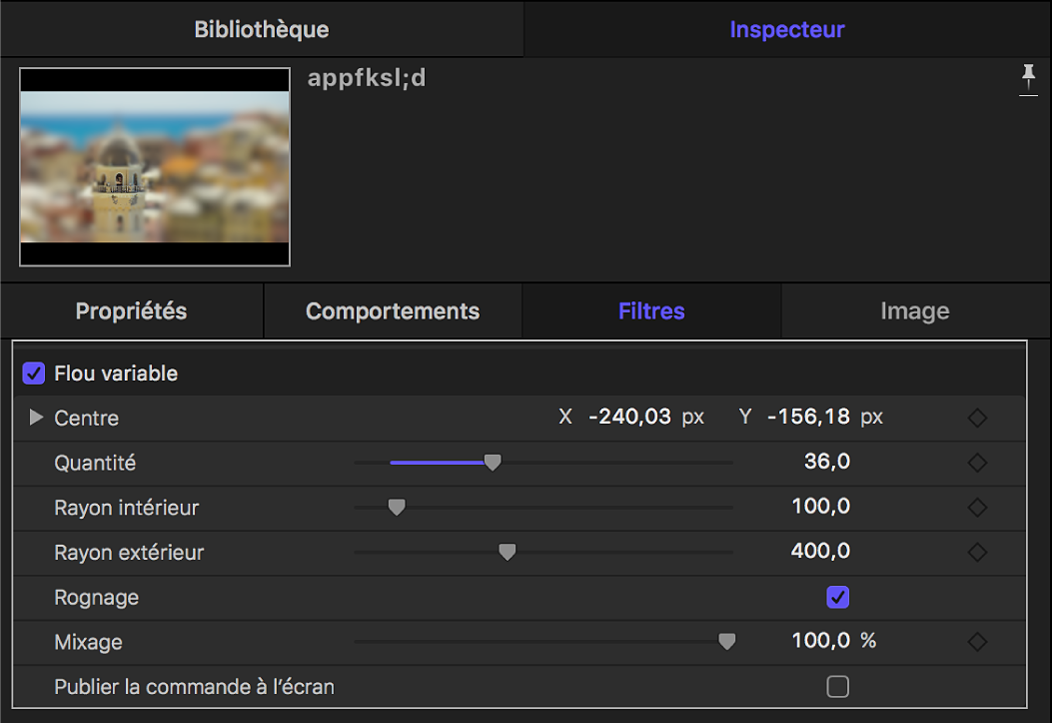1053x724 pixels.
Task: Click the Quantité keyframe diamond
Action: click(x=977, y=463)
